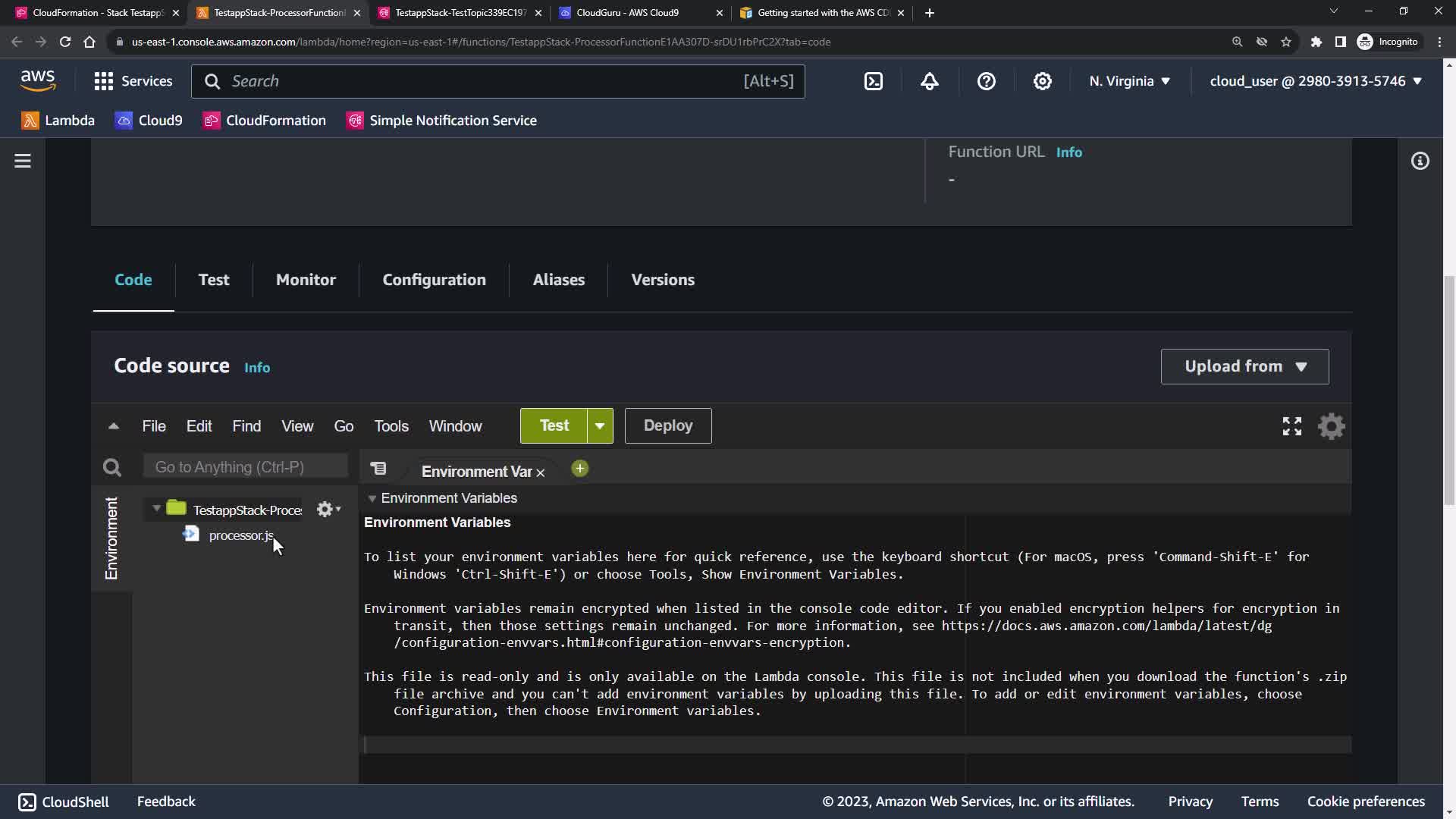Screen dimensions: 1456x819
Task: Click the Function URL Info link
Action: tap(1068, 152)
